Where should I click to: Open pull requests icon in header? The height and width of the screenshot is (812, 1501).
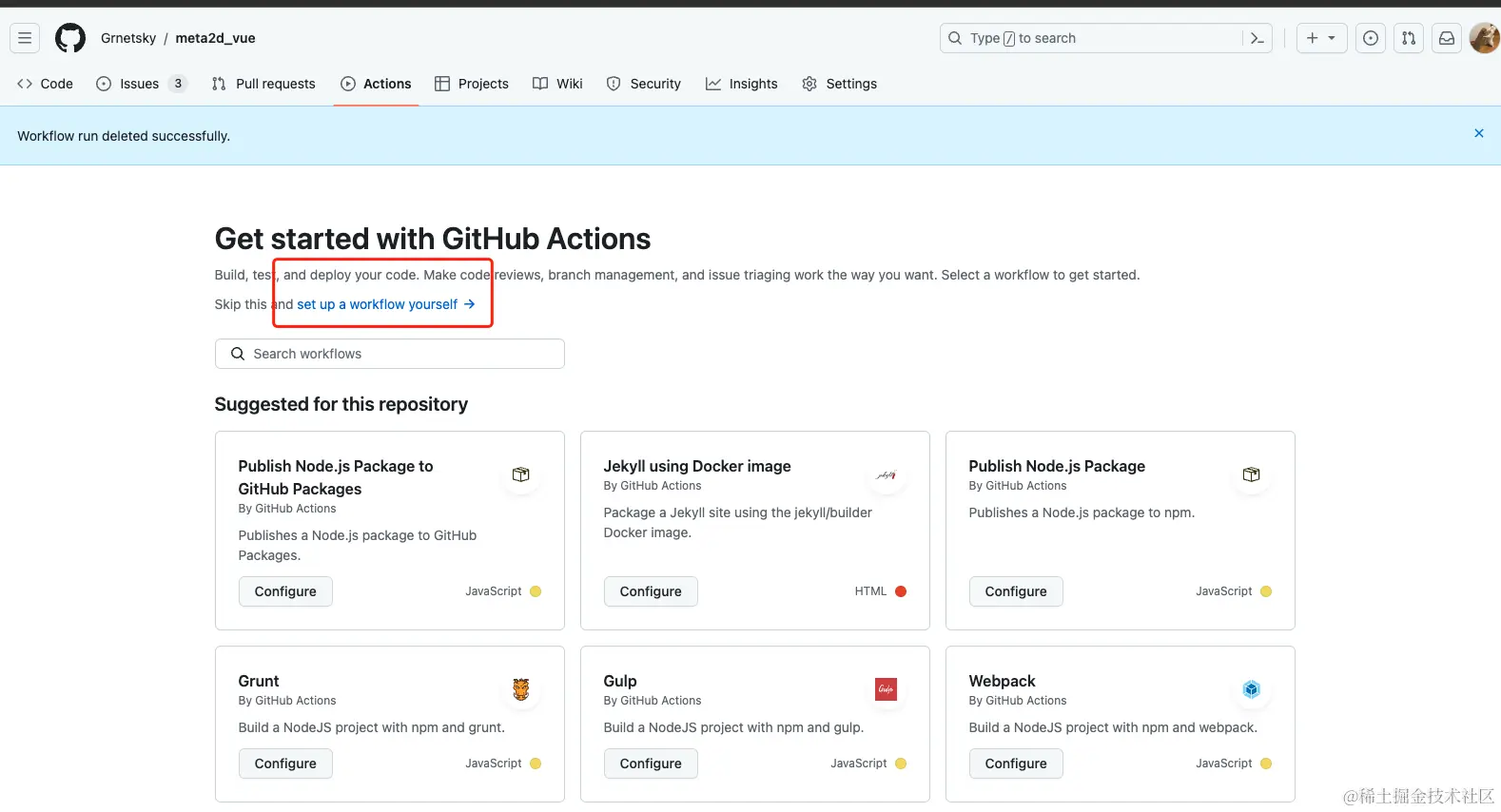point(1409,38)
